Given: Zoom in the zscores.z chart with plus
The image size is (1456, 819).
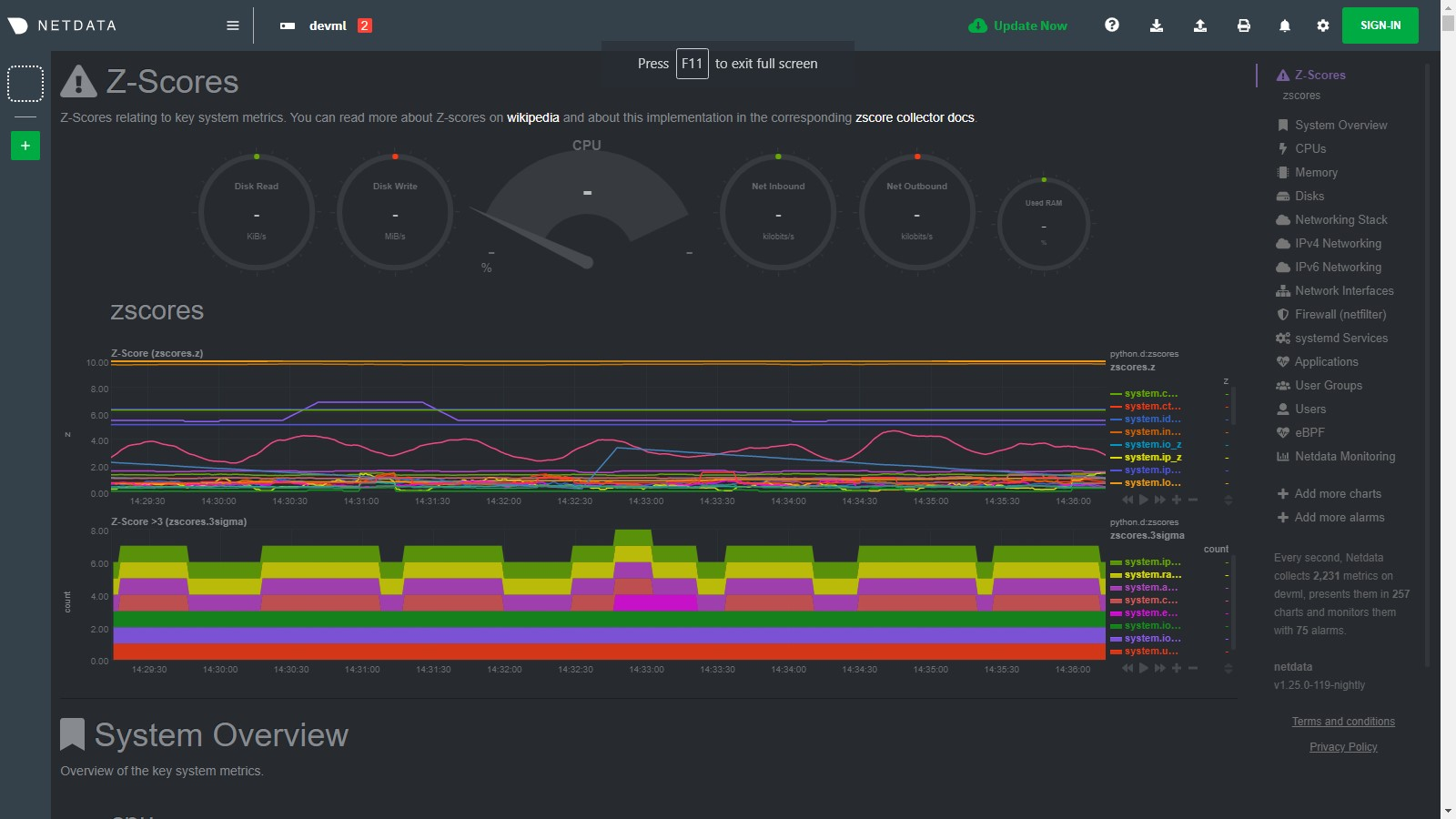Looking at the screenshot, I should coord(1177,500).
